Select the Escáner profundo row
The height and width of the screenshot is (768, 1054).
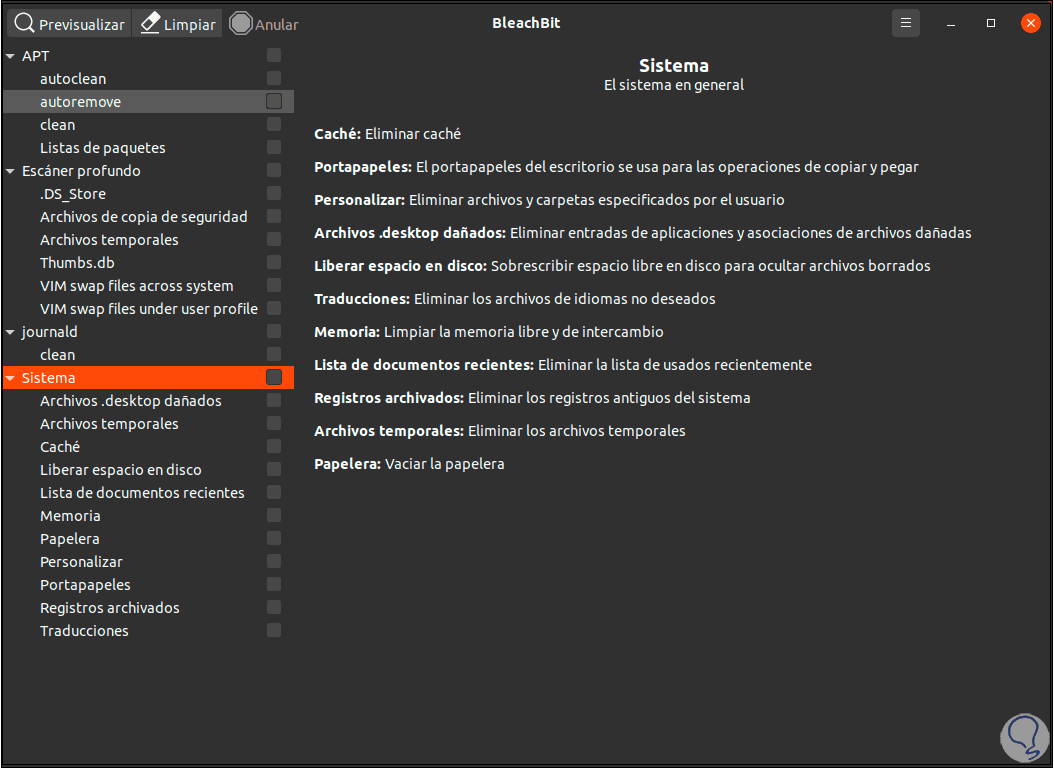click(149, 171)
